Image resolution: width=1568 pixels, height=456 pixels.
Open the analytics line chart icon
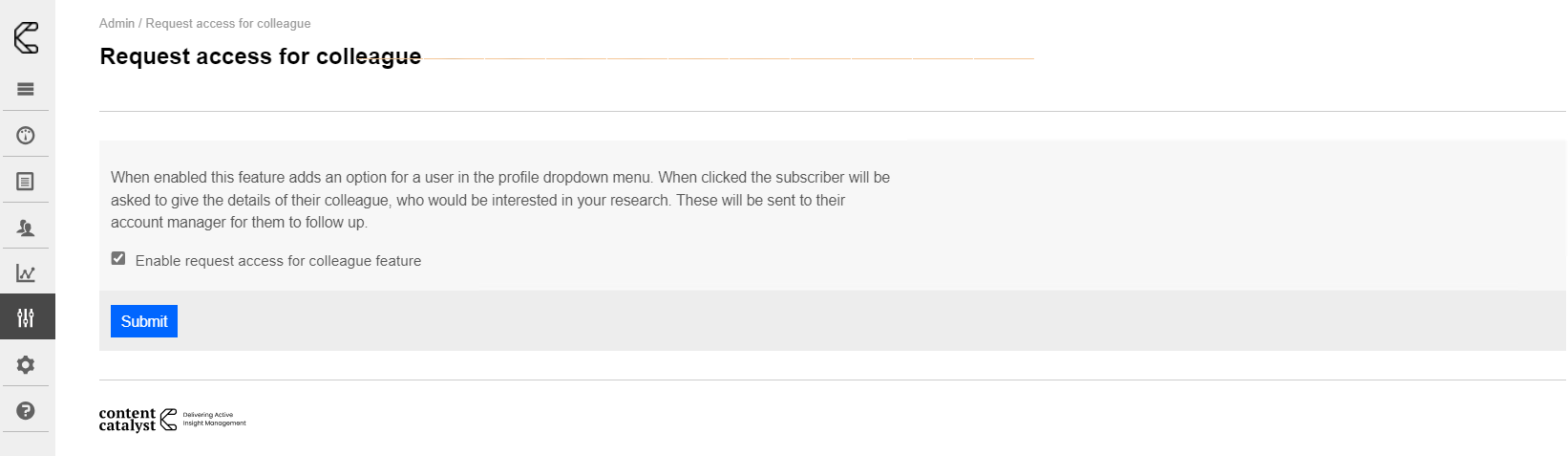[26, 273]
